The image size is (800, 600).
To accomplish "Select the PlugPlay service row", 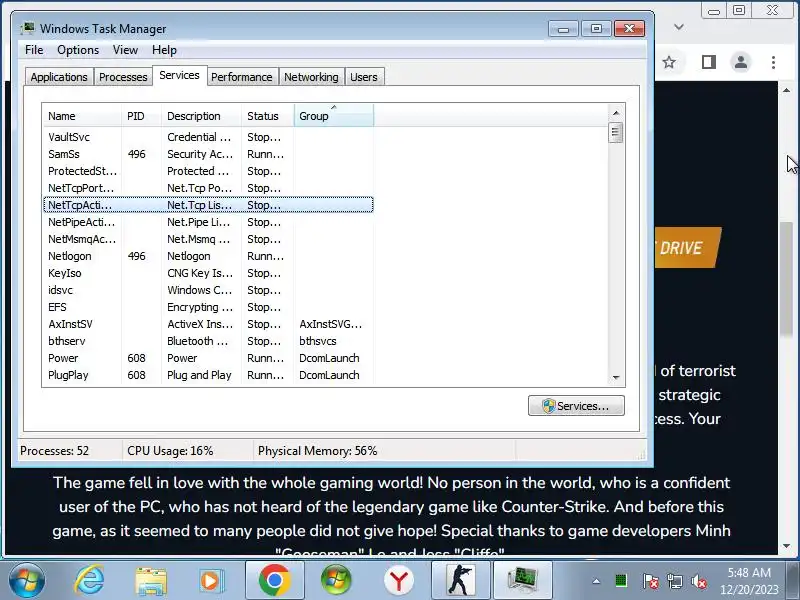I will pyautogui.click(x=208, y=375).
